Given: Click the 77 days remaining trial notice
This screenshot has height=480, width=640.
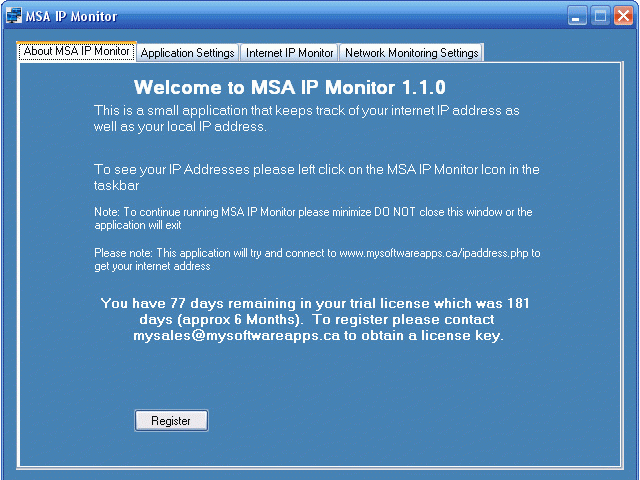Looking at the screenshot, I should [315, 319].
